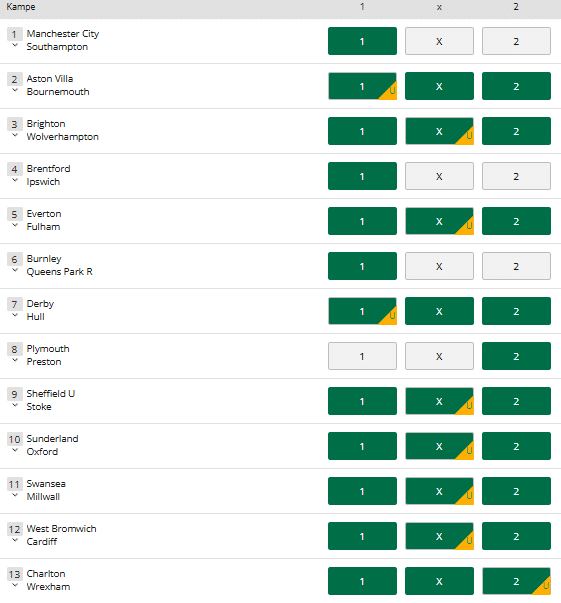Click the yellow U marker on Brighton X
561x603 pixels.
pyautogui.click(x=467, y=137)
